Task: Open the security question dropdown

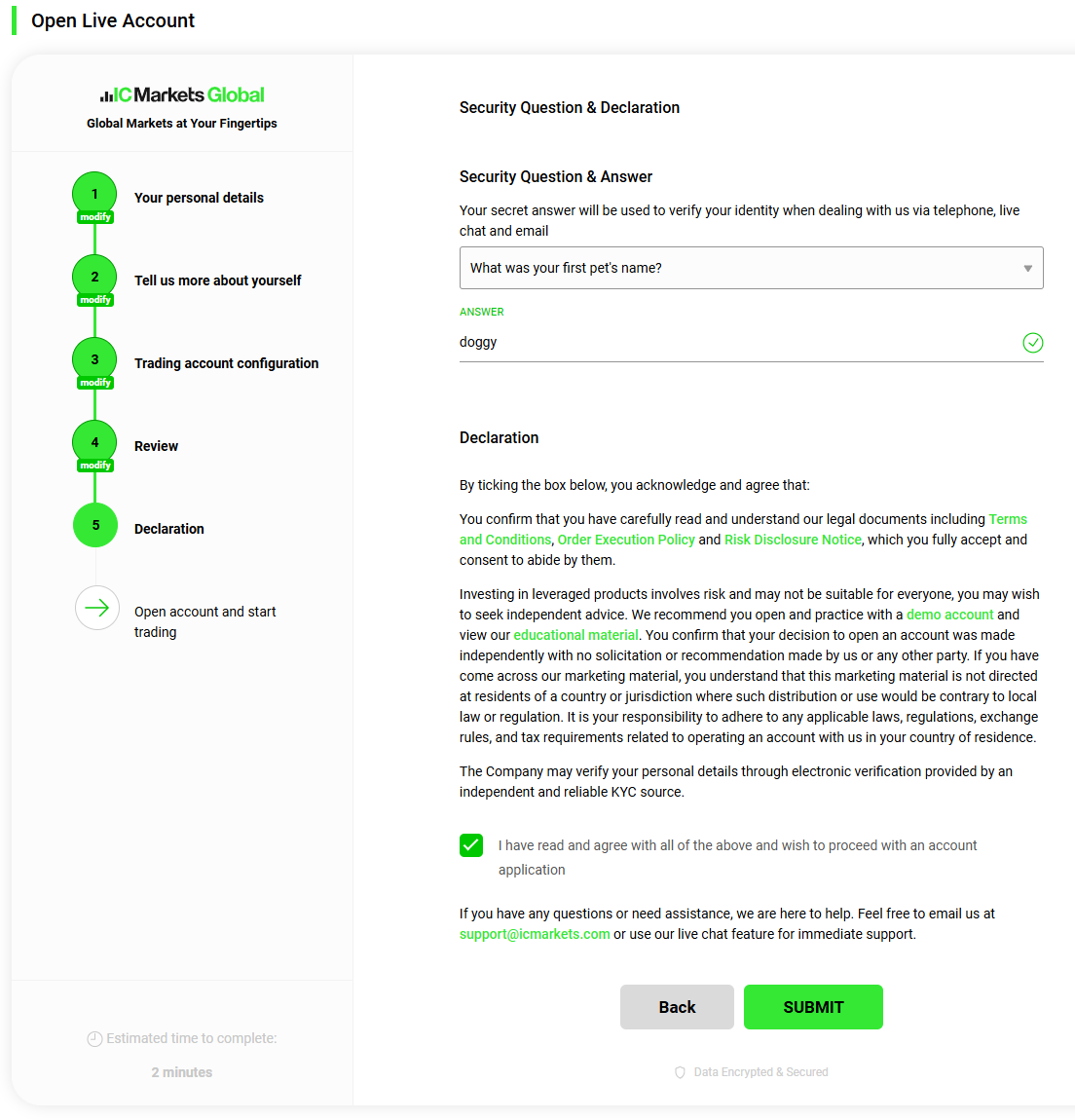Action: point(751,269)
